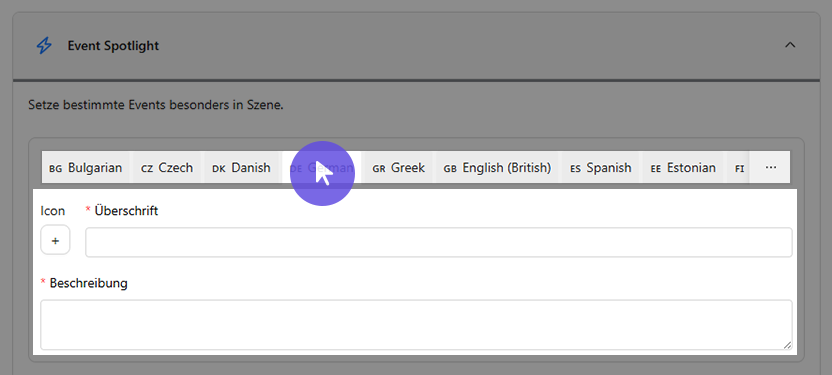This screenshot has width=832, height=375.
Task: Open the English (British) tab
Action: pyautogui.click(x=497, y=168)
